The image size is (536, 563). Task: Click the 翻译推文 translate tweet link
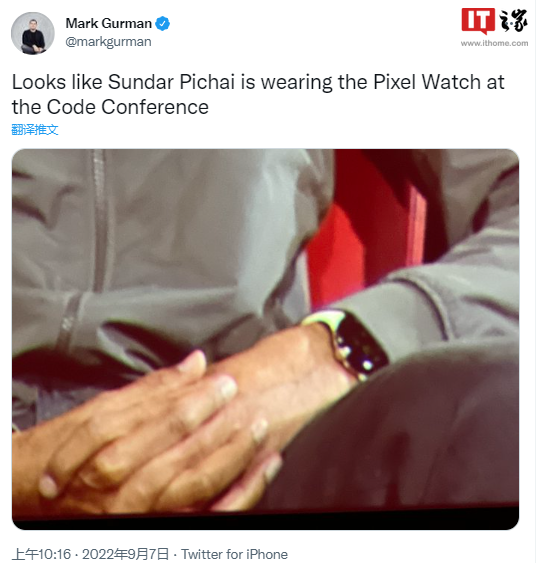35,130
